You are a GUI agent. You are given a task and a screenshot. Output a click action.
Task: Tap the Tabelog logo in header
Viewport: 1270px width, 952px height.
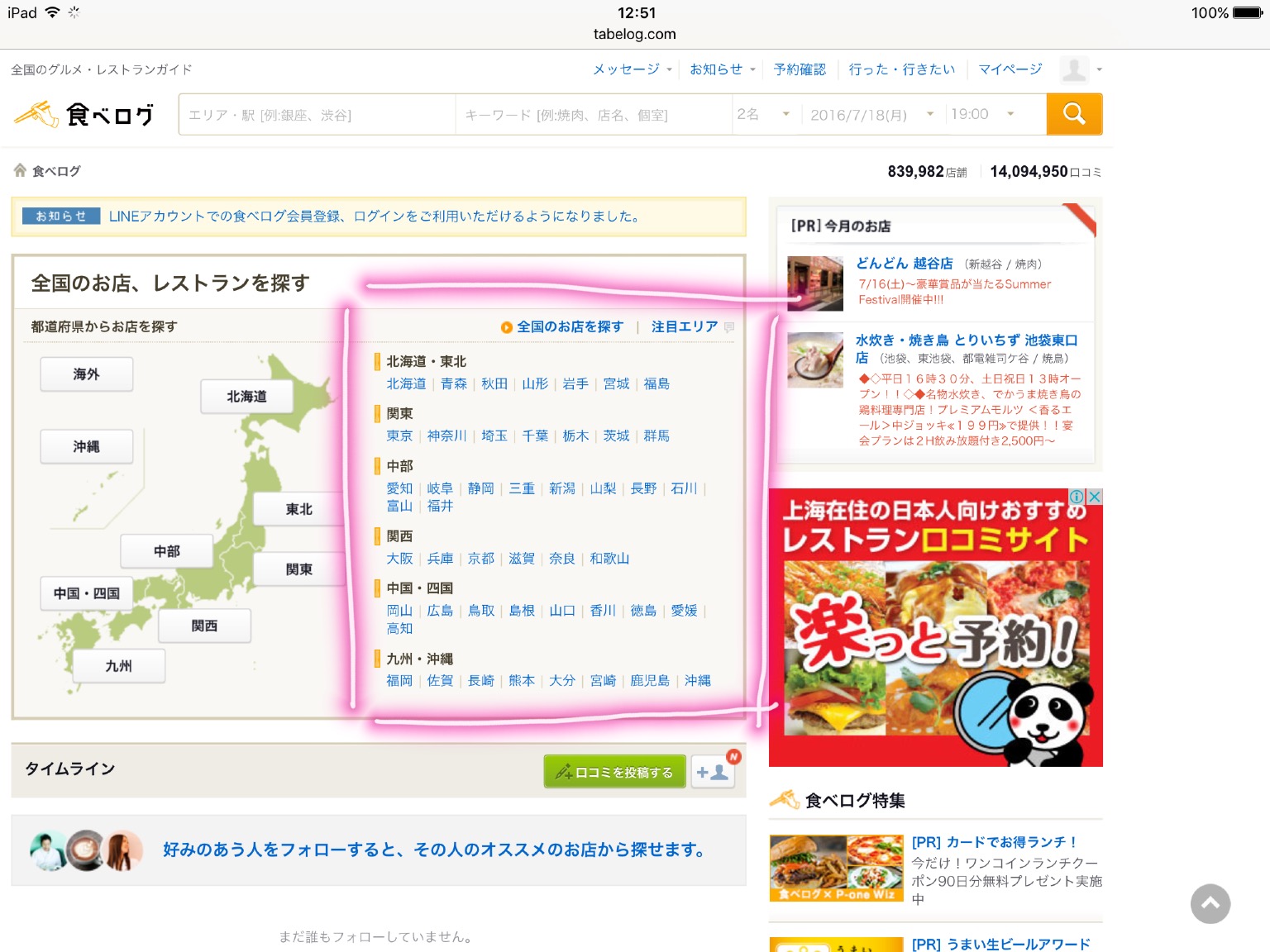(x=85, y=114)
